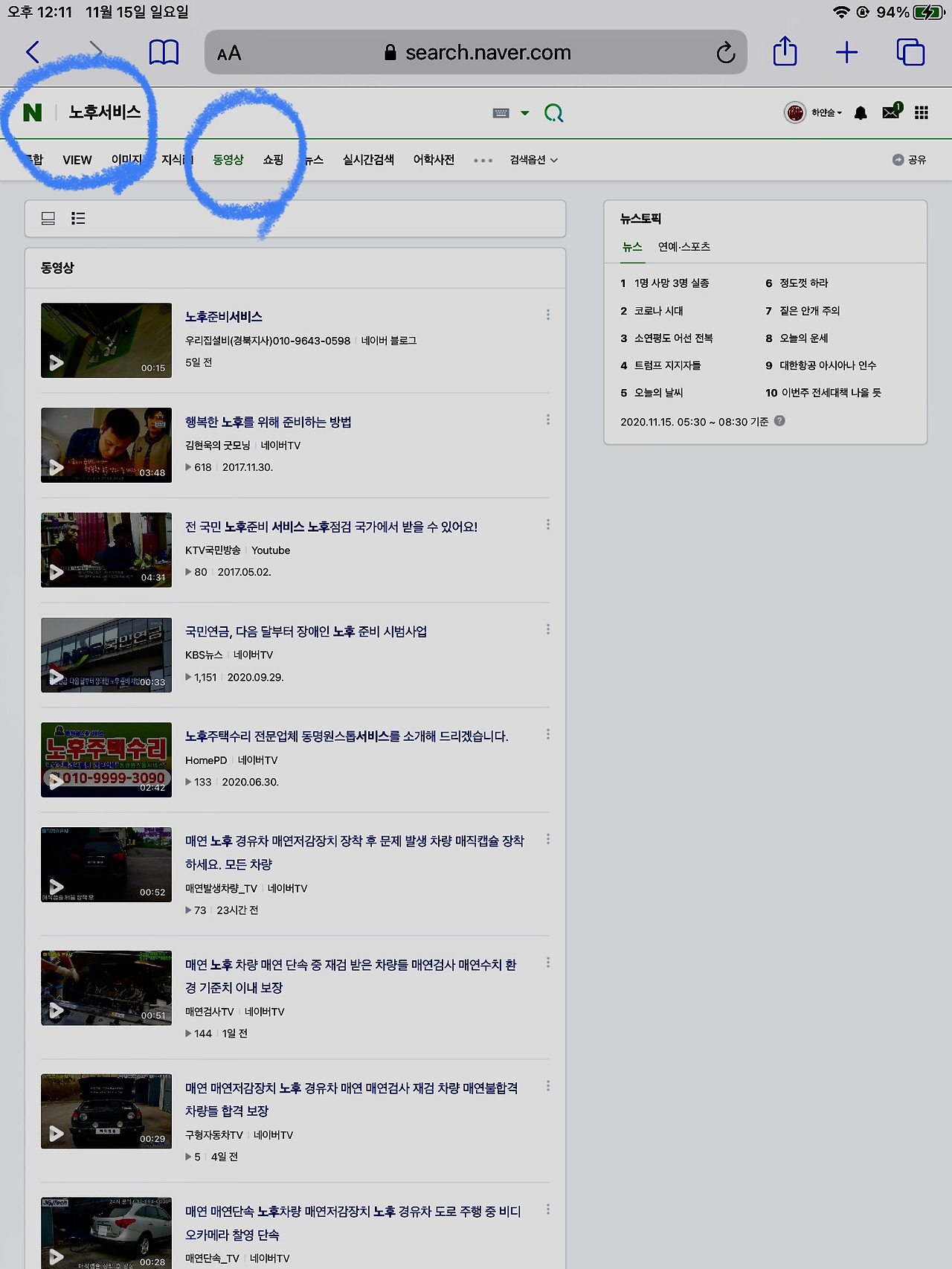Viewport: 952px width, 1269px height.
Task: Open options for the 매연발생차량_TV video
Action: (x=548, y=839)
